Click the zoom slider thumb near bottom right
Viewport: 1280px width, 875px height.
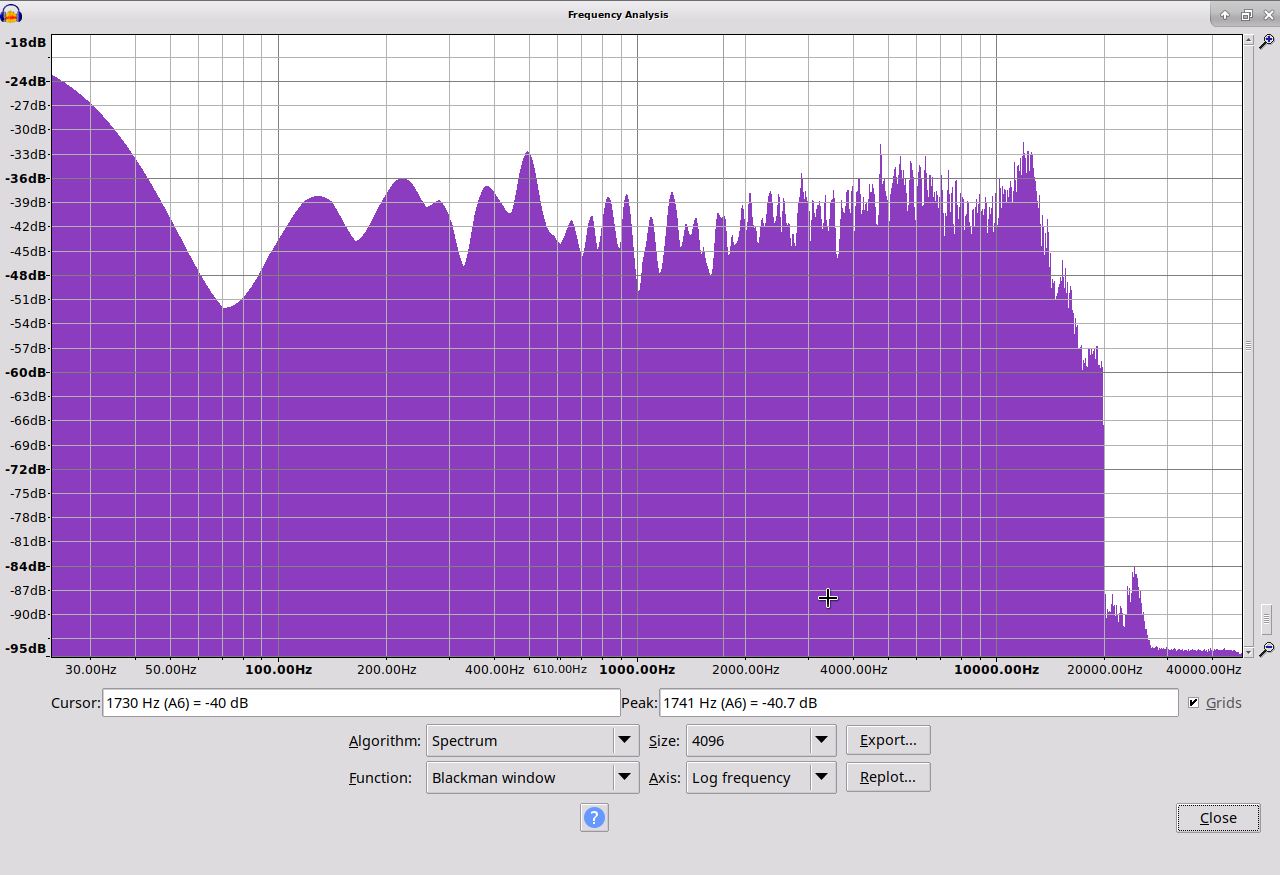click(1266, 618)
